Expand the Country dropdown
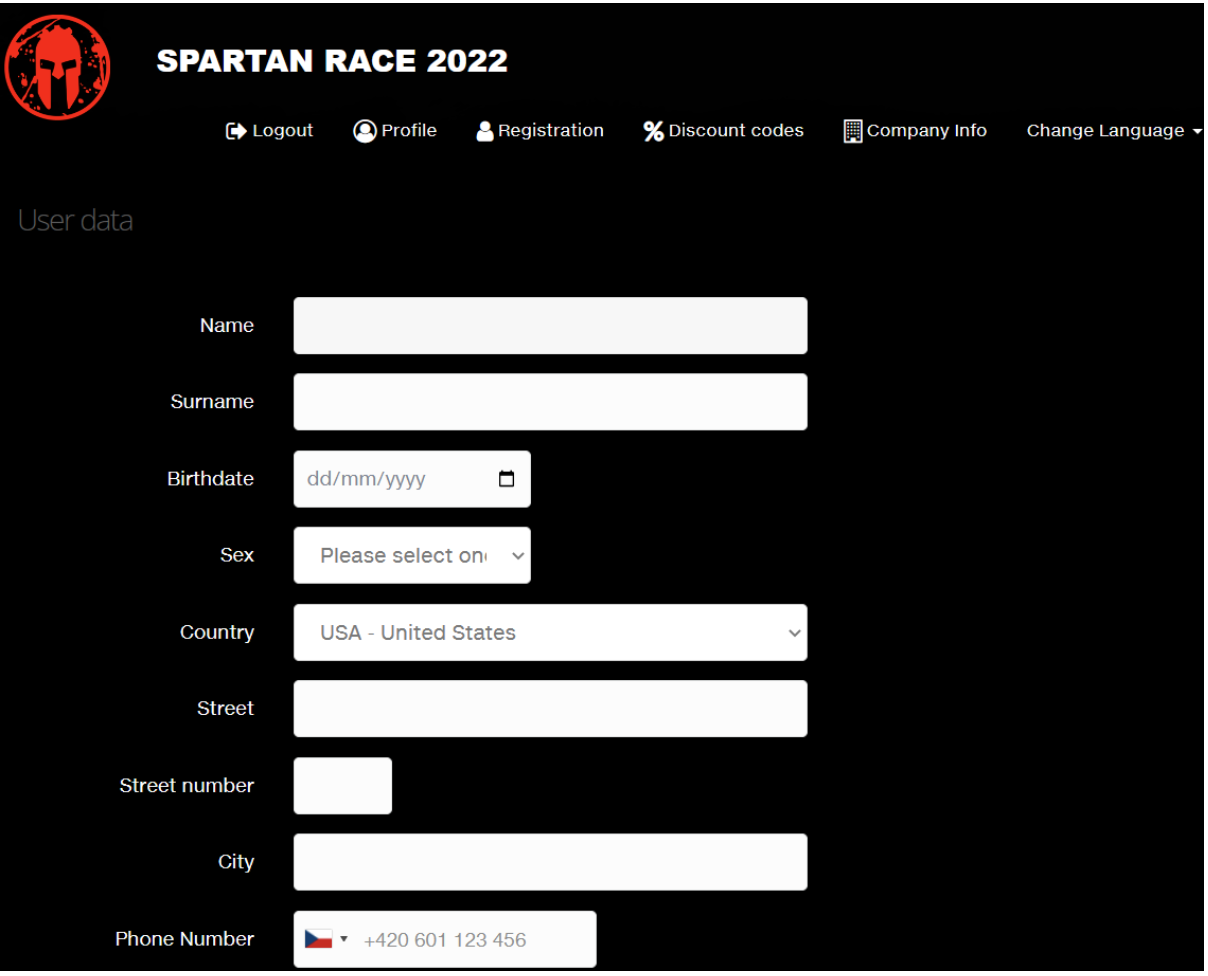Viewport: 1208px width, 976px height. 550,633
